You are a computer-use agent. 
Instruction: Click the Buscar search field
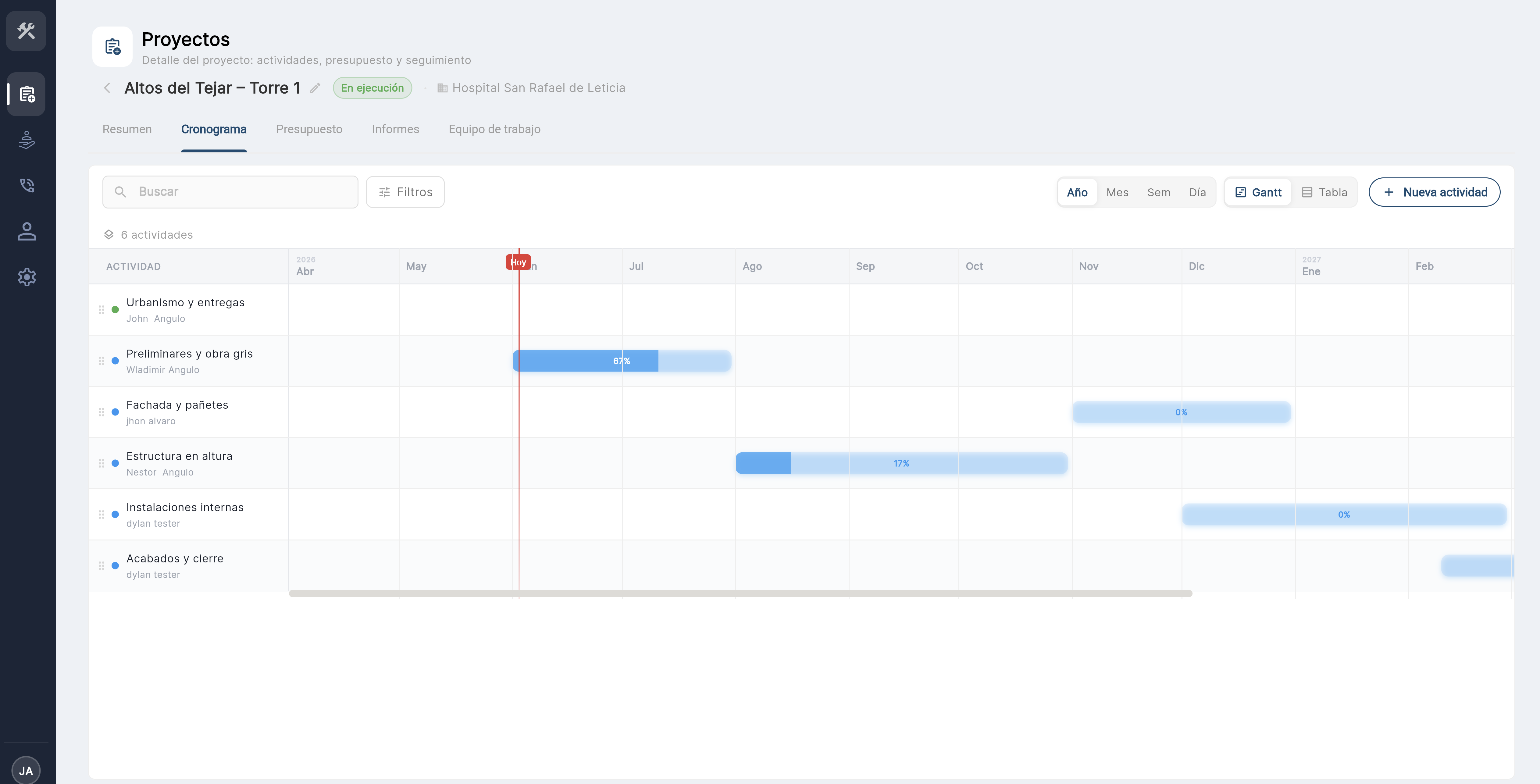[x=230, y=192]
